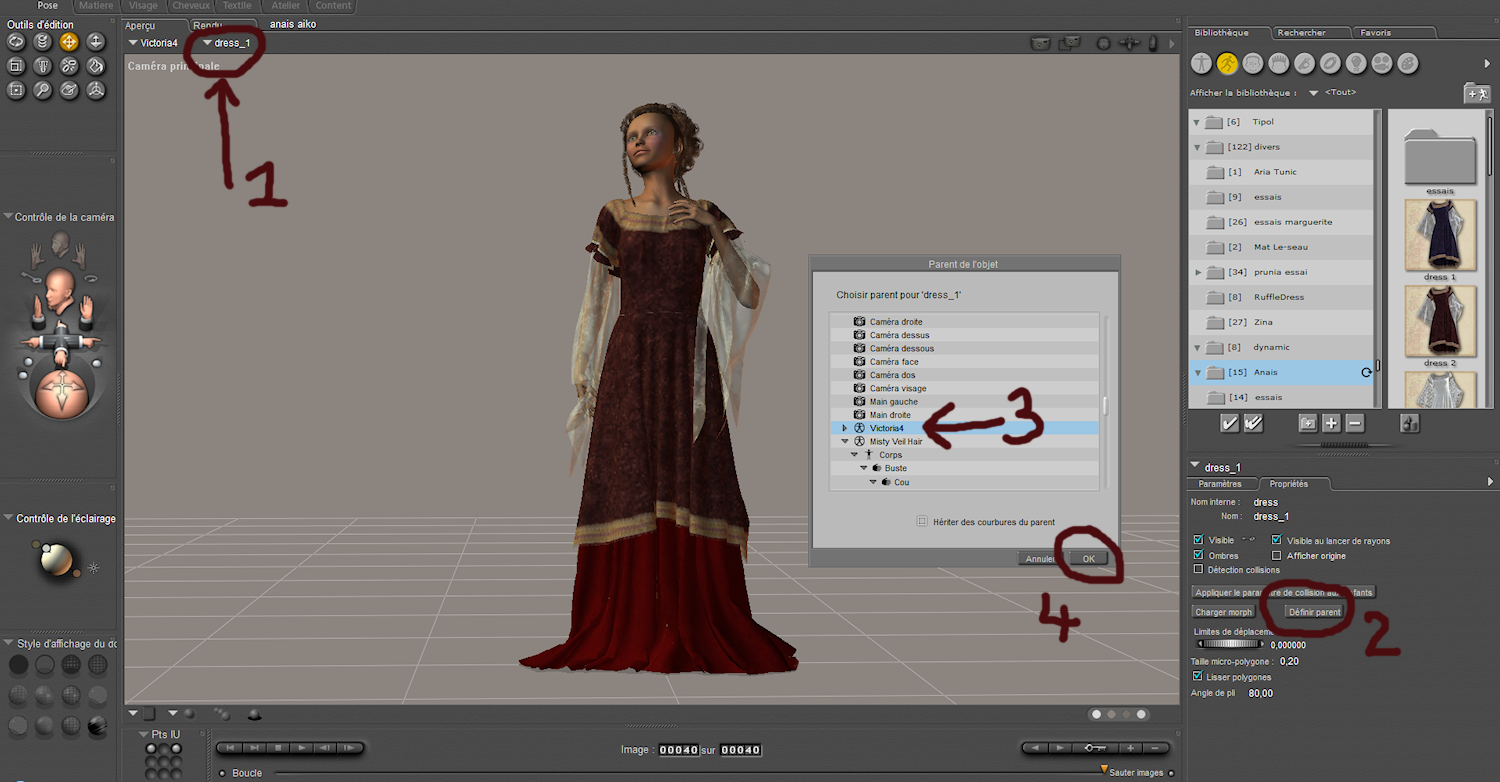This screenshot has width=1500, height=782.
Task: Select the Chain Break tool
Action: click(69, 66)
